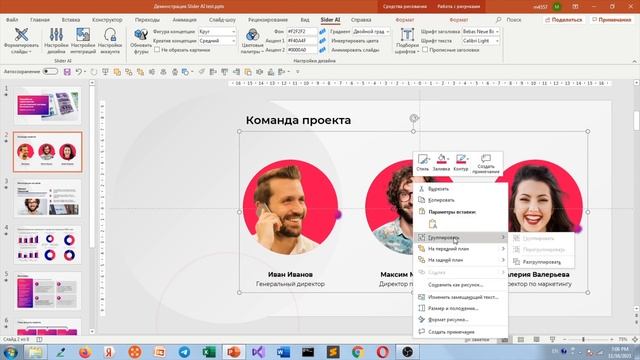640x360 pixels.
Task: Click the save icon in quick access toolbar
Action: (67, 72)
